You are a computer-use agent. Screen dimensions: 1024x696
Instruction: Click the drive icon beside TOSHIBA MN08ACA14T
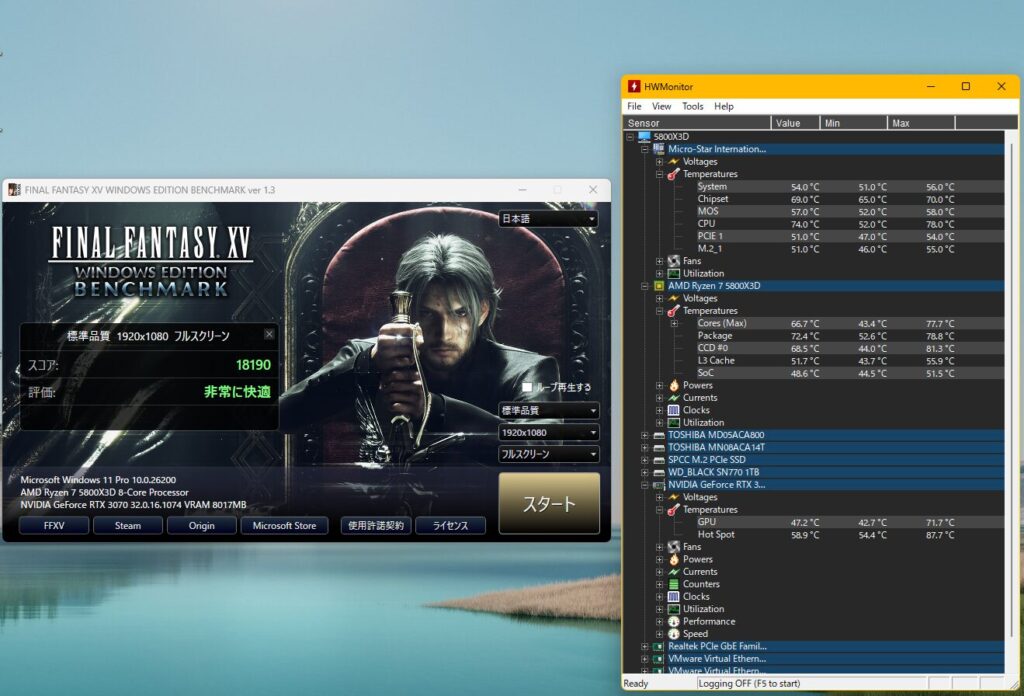tap(658, 447)
